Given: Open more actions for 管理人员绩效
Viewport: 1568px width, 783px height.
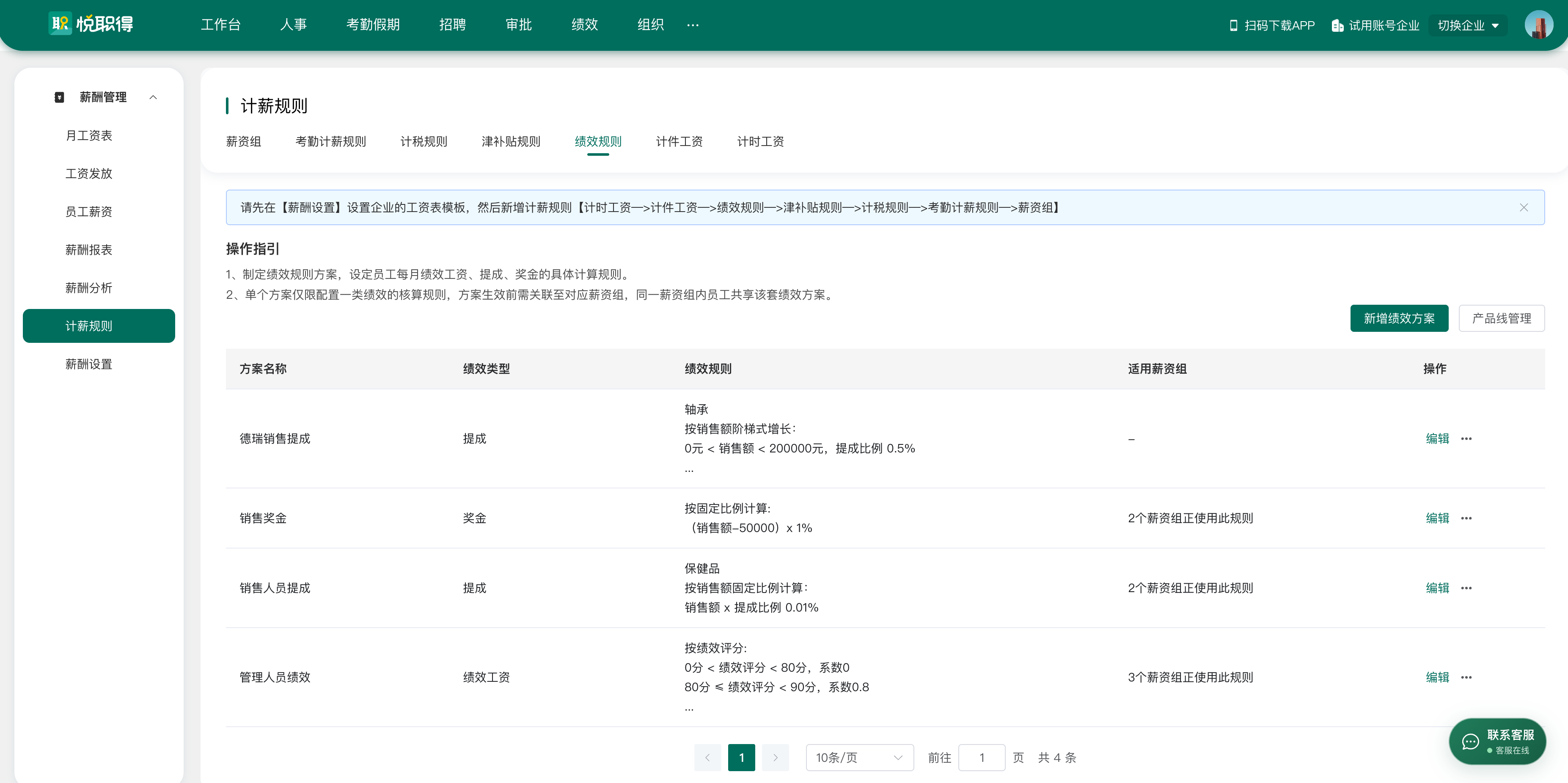Looking at the screenshot, I should coord(1466,677).
